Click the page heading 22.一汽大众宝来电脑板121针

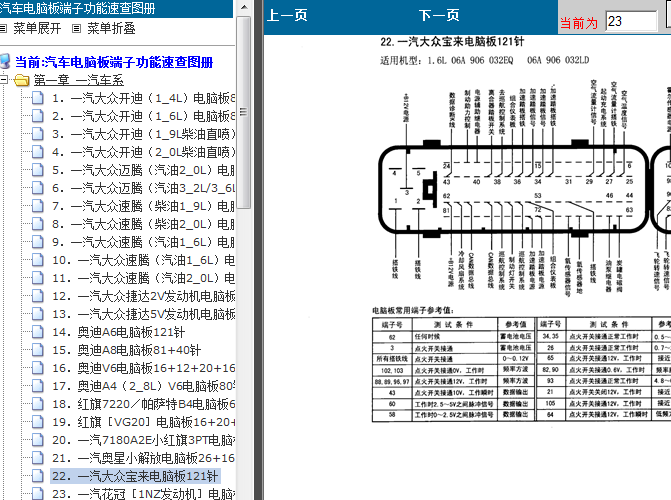click(452, 42)
